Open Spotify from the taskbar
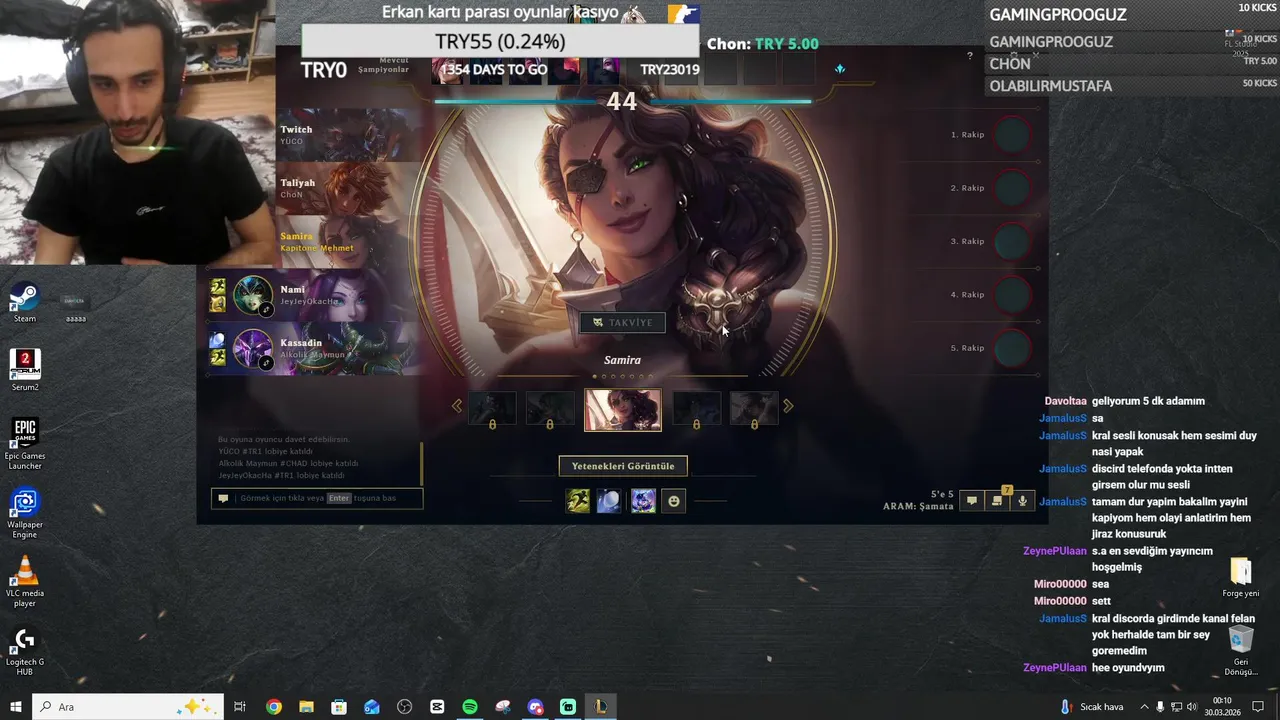Screen dimensions: 1280x720 (470, 707)
